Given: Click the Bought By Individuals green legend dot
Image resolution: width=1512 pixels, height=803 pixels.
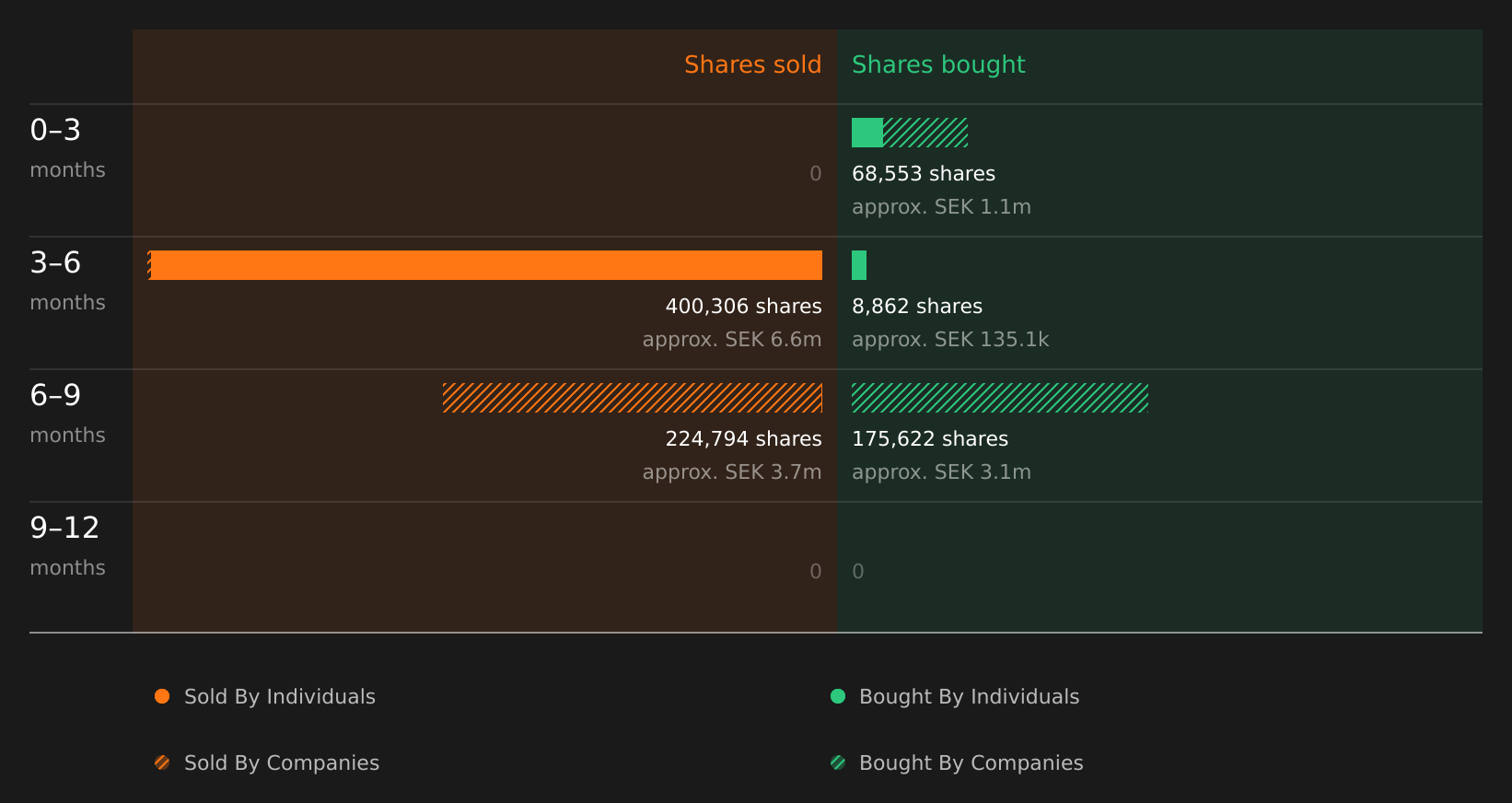Looking at the screenshot, I should 838,696.
